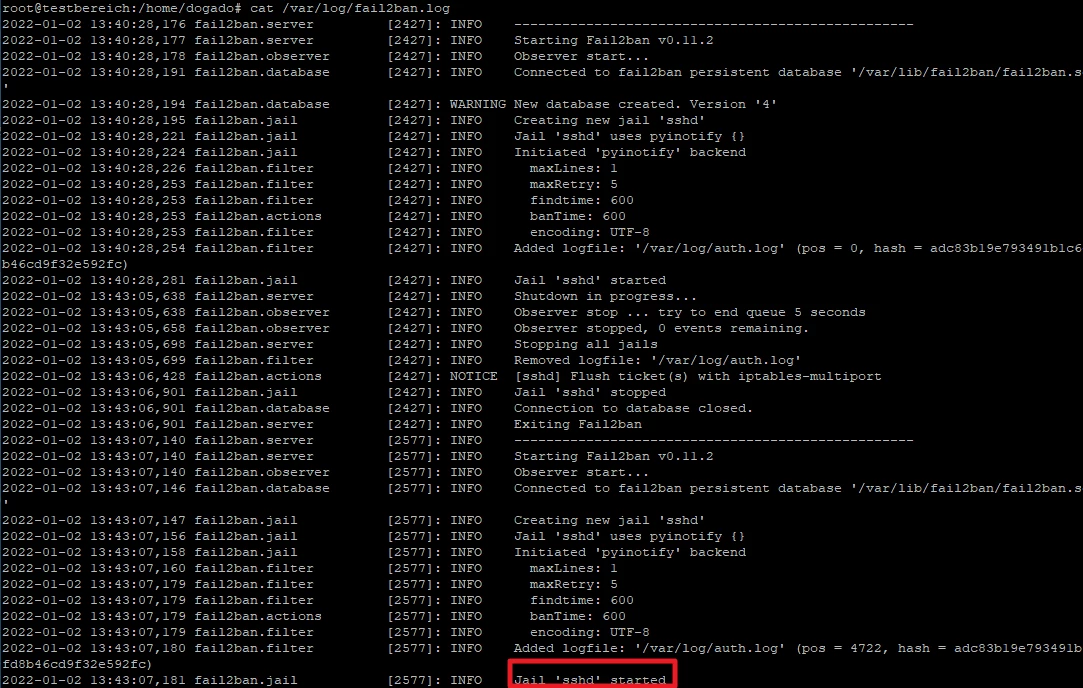Select wrapped hash fragment 'b46cd9f32e592fc)'

tap(65, 264)
